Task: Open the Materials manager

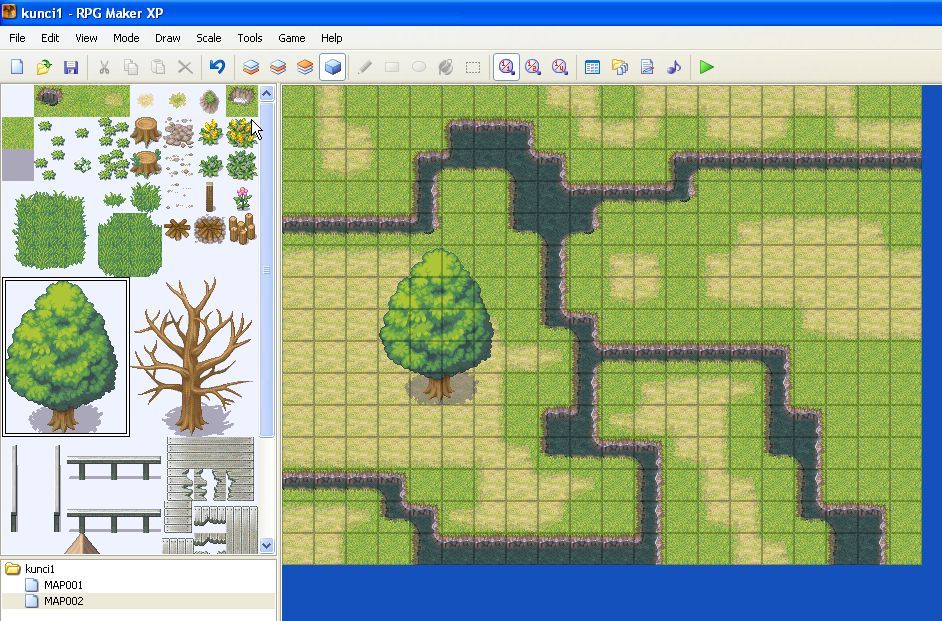Action: (x=619, y=67)
